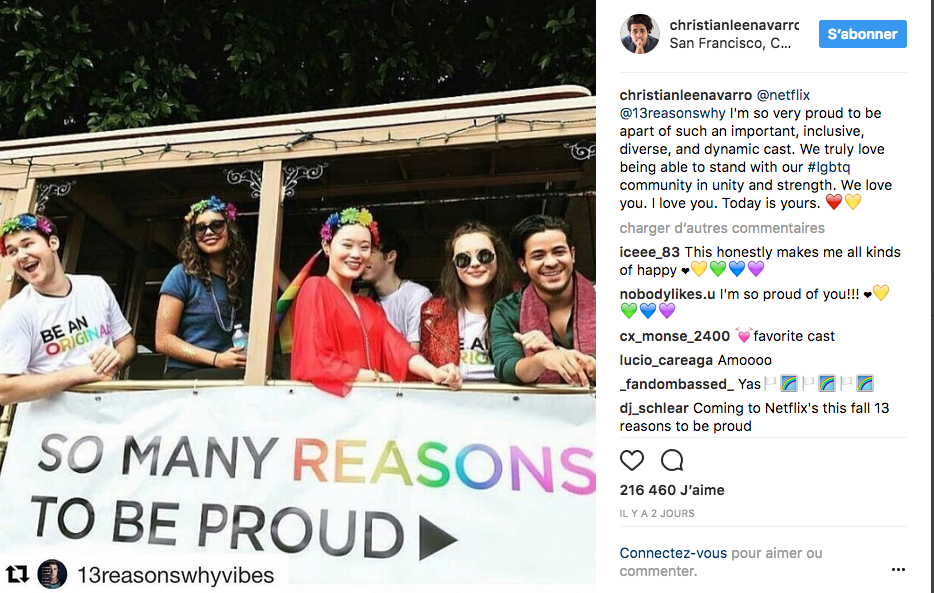This screenshot has width=934, height=593.
Task: Open the @netflix mention link
Action: coord(783,95)
